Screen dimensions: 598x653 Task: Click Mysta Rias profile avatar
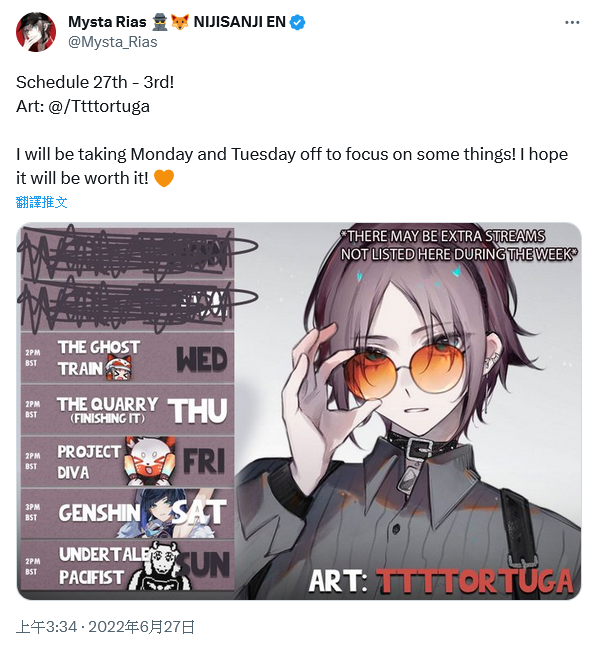tap(35, 32)
